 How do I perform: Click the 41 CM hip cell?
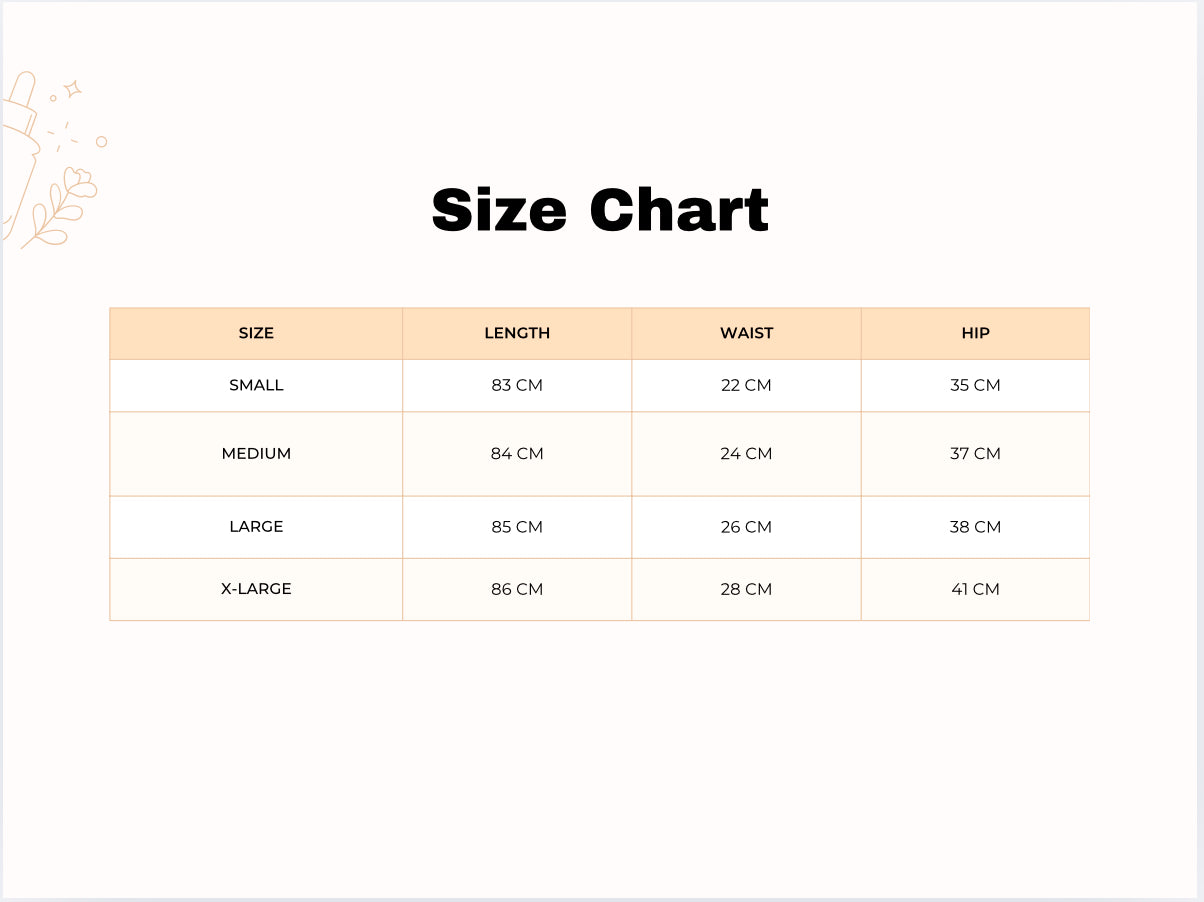pyautogui.click(x=975, y=589)
